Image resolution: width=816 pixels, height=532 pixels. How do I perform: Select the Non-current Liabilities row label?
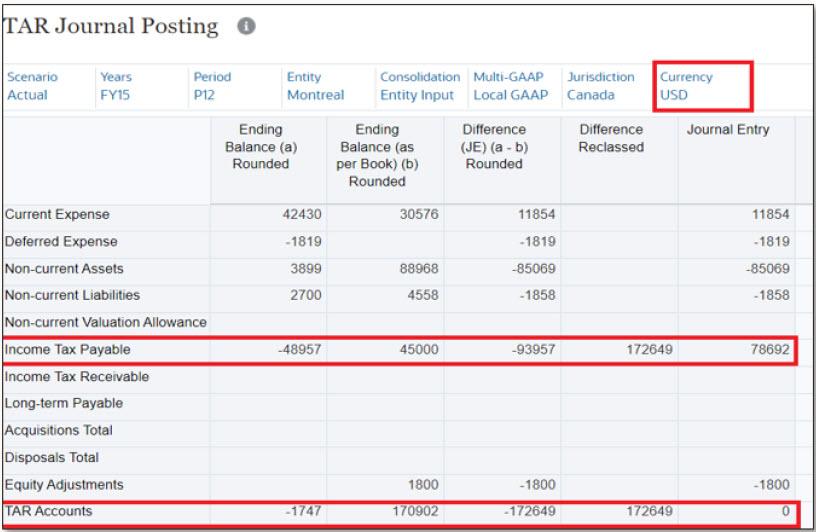pyautogui.click(x=72, y=295)
